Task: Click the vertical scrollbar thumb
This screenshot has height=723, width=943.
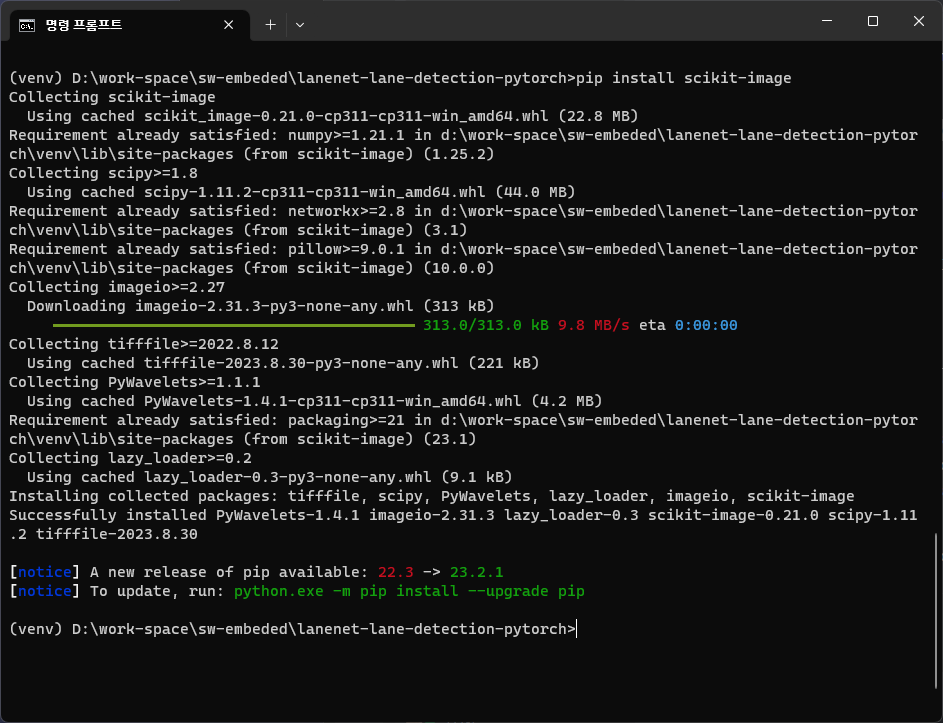Action: click(936, 611)
